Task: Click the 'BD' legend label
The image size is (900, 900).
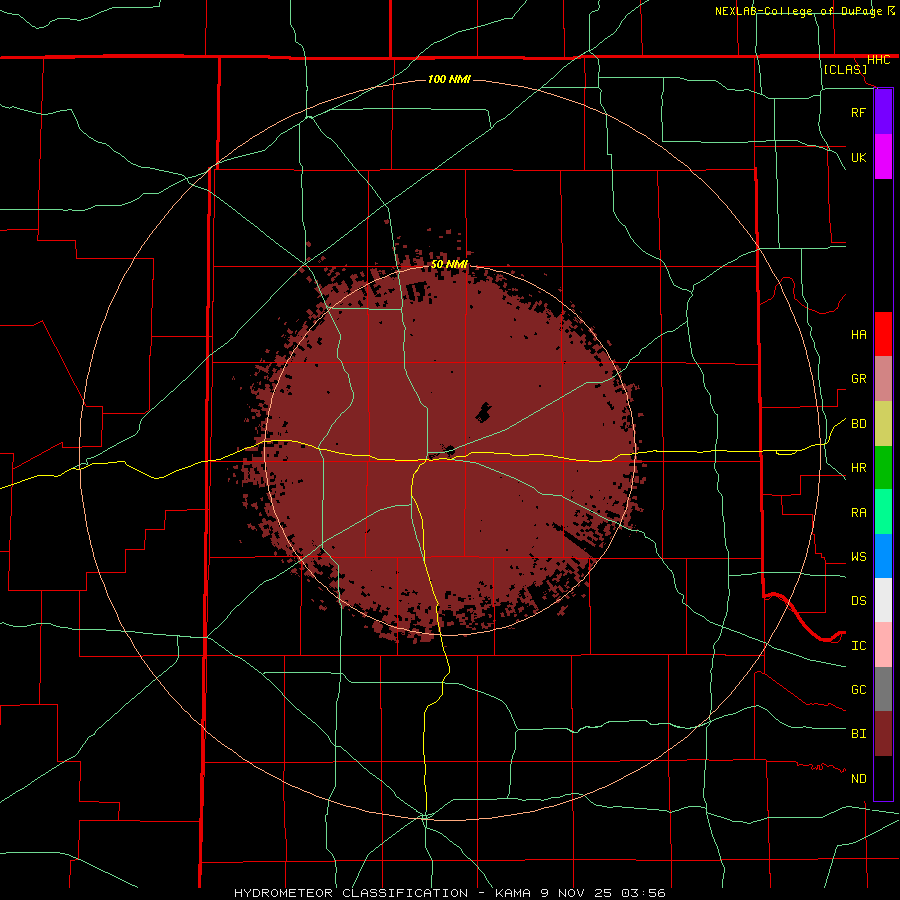Action: [x=858, y=424]
